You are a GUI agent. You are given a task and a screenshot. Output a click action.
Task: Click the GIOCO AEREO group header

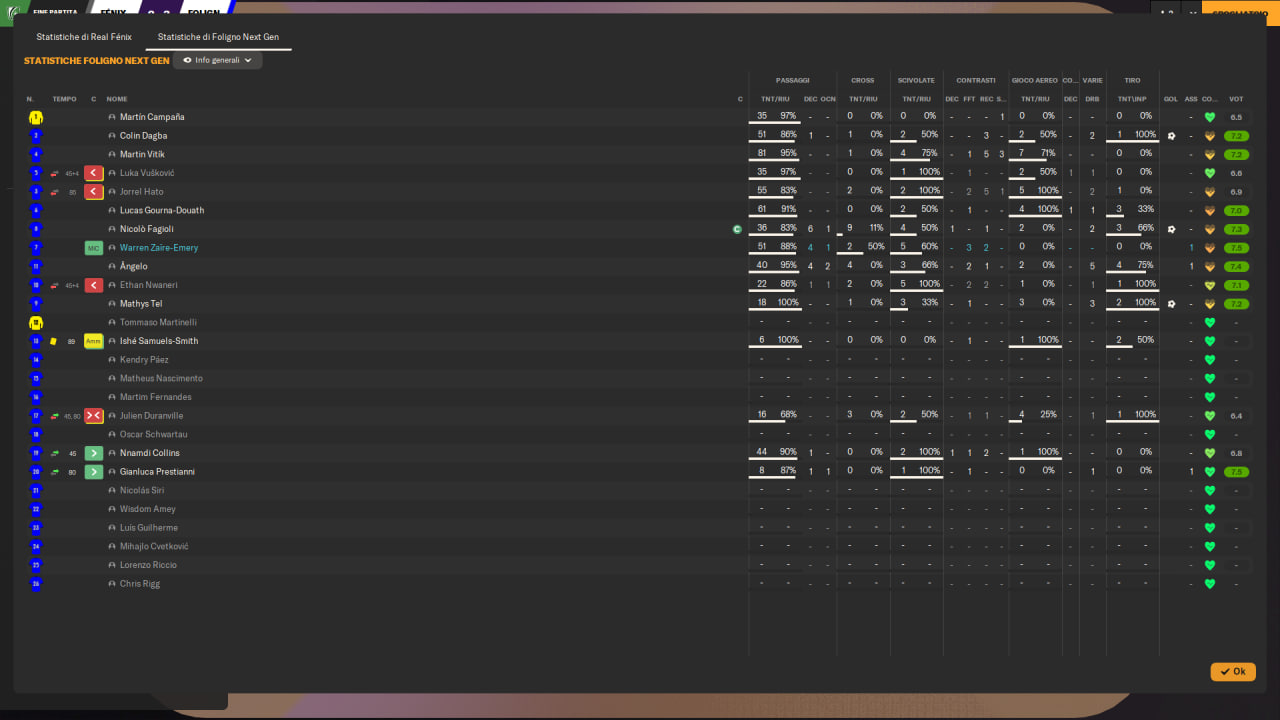point(1034,80)
